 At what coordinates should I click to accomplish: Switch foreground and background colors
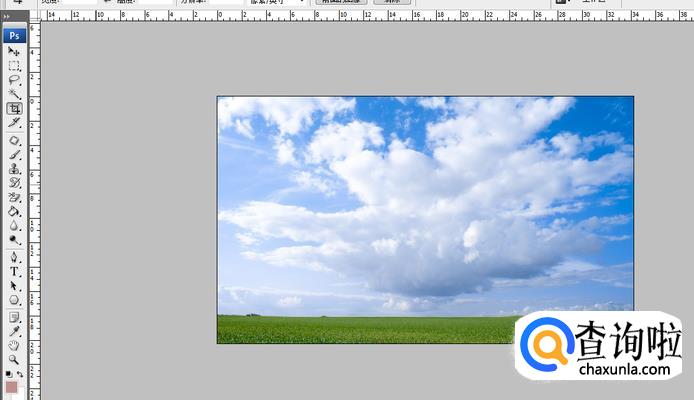(20, 374)
